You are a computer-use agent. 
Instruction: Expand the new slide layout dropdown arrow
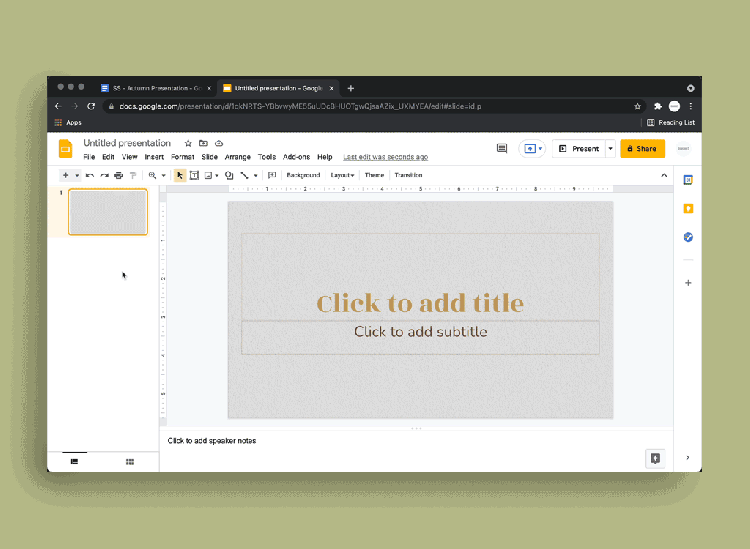click(77, 176)
